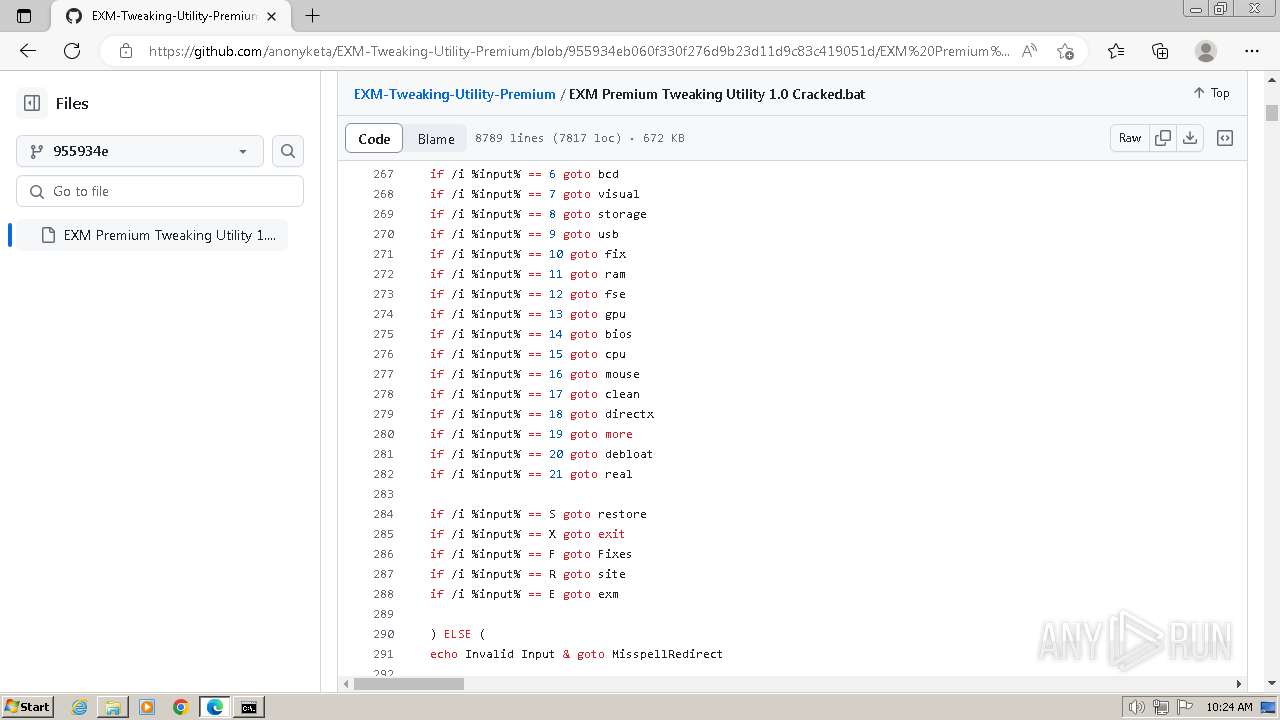Open File Explorer from the taskbar
The height and width of the screenshot is (720, 1280).
tap(113, 707)
